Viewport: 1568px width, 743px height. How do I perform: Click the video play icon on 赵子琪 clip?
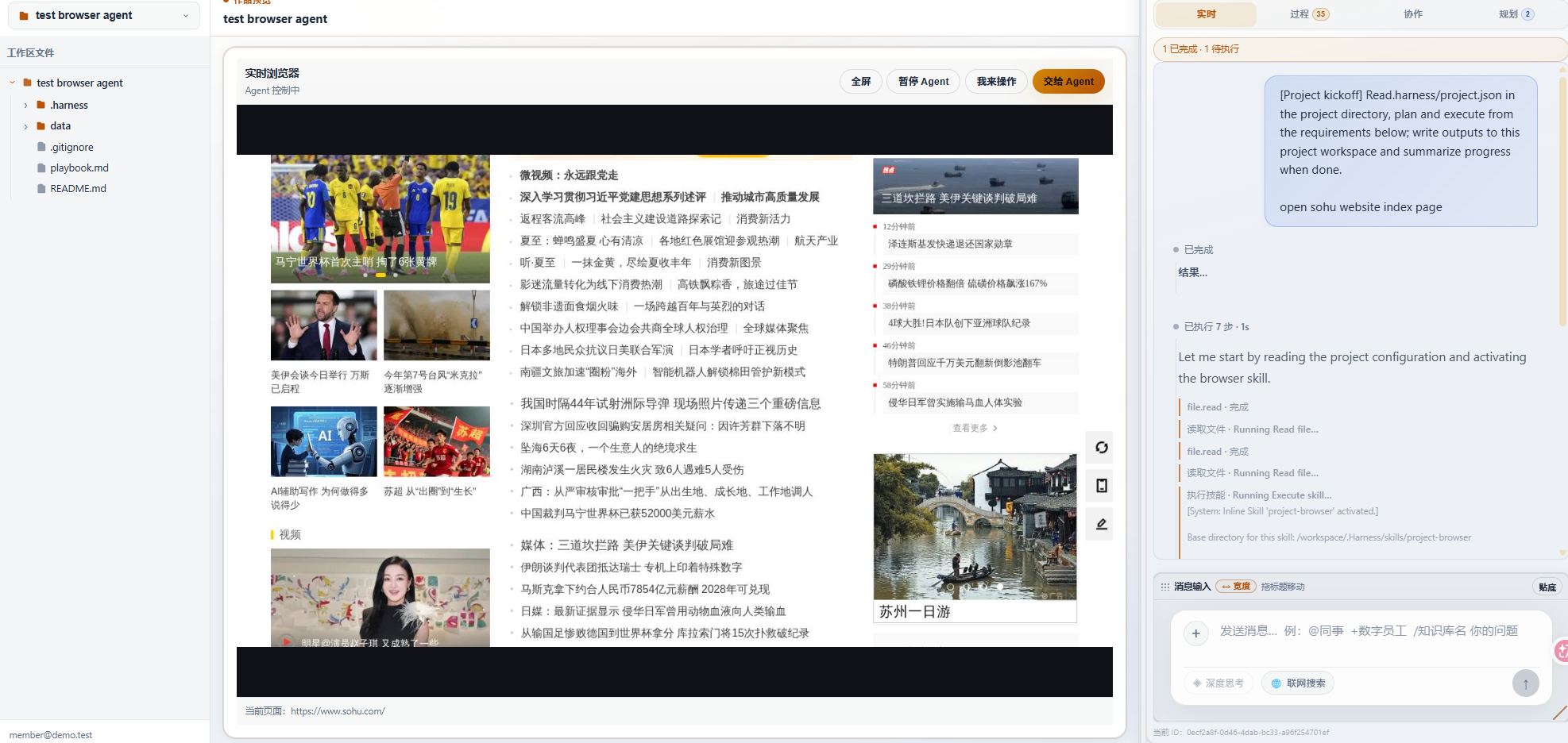tap(287, 641)
